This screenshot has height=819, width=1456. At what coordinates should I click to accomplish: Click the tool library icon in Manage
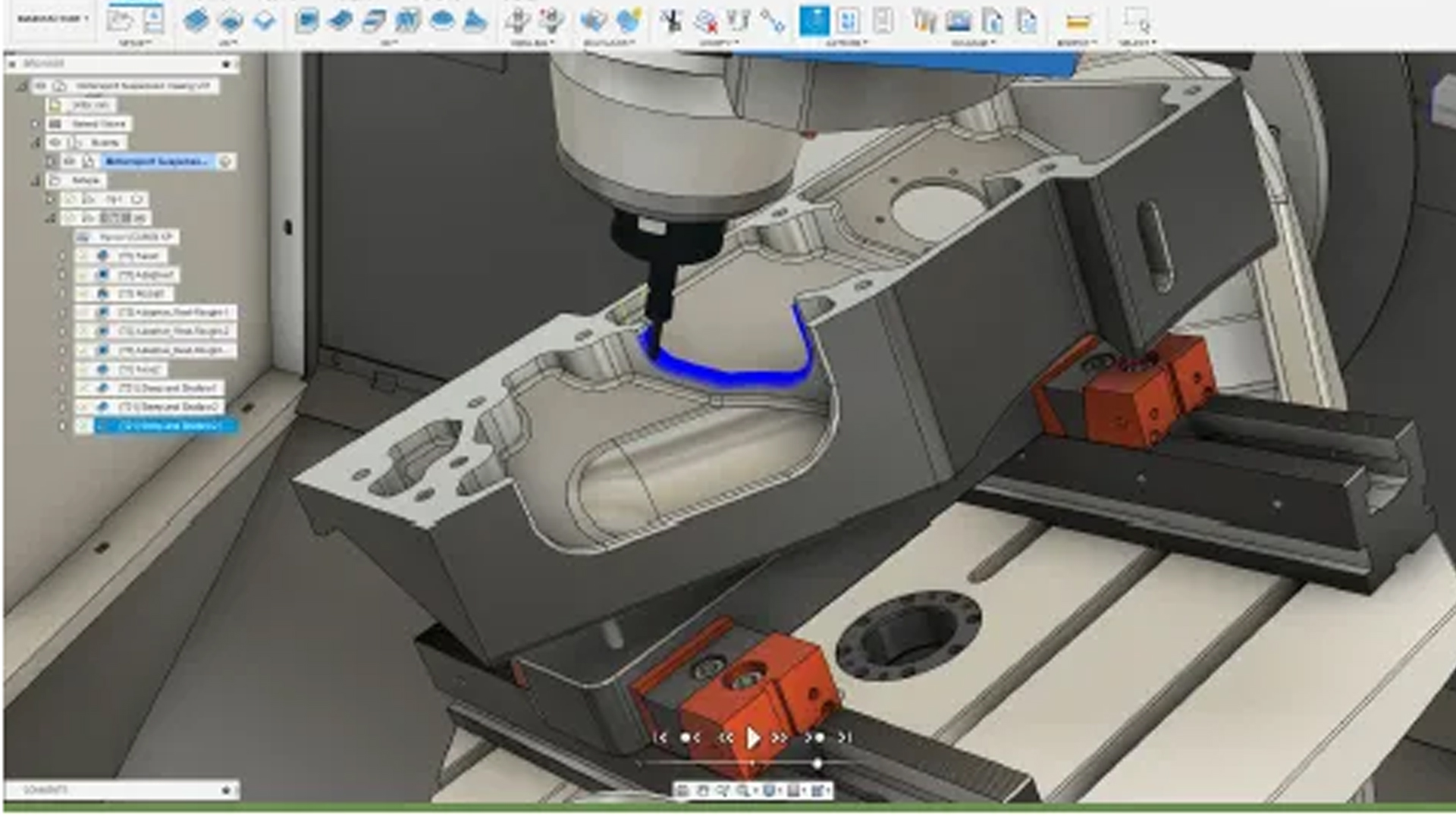923,20
